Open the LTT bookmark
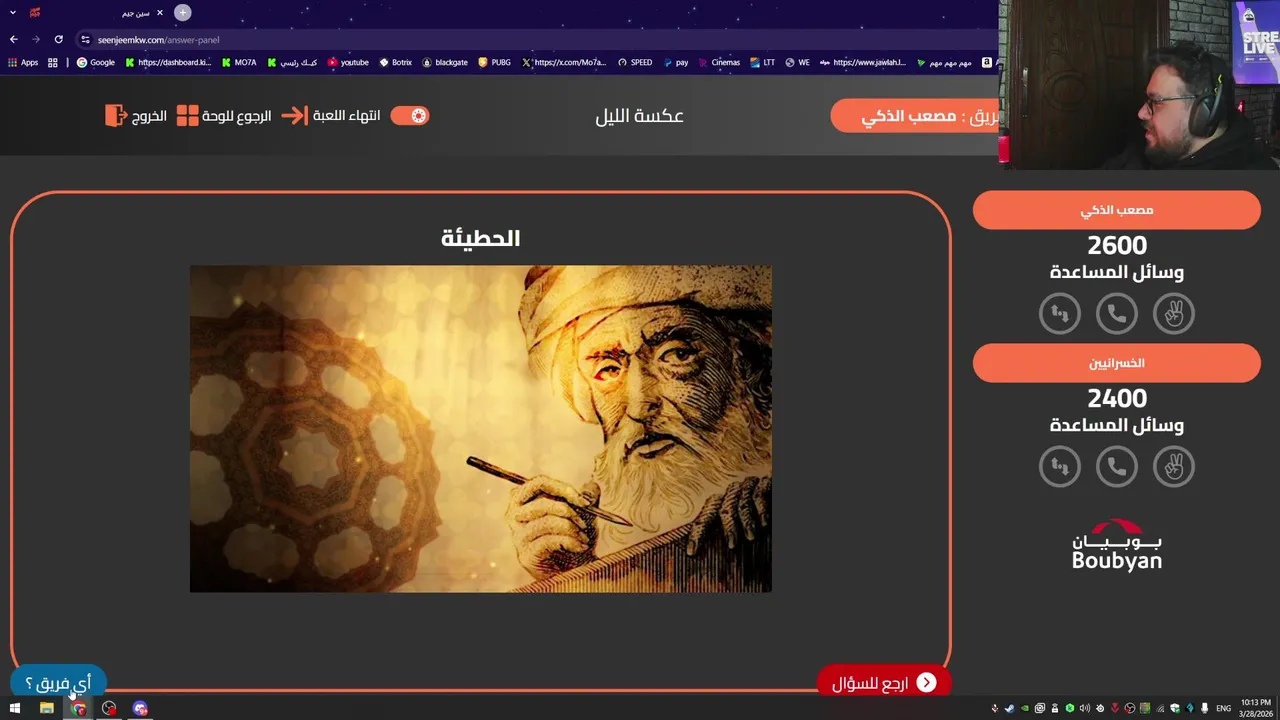Viewport: 1280px width, 720px height. pyautogui.click(x=762, y=62)
